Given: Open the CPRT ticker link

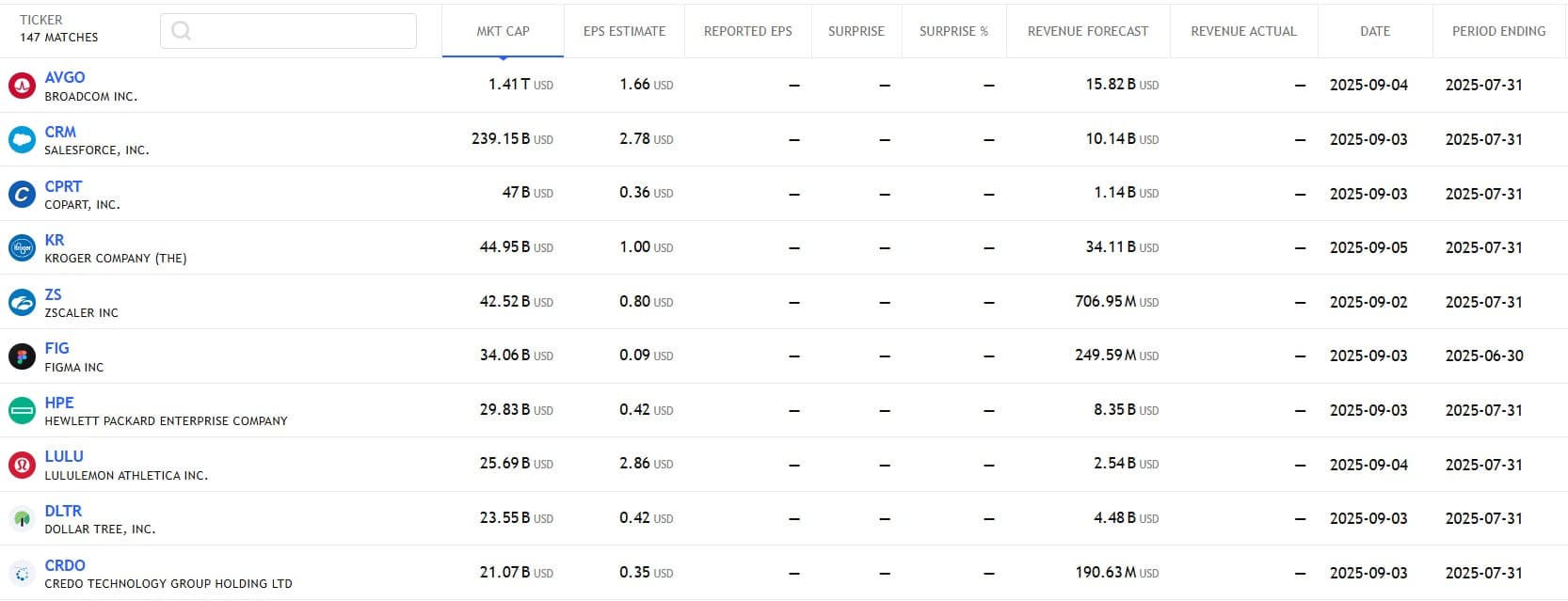Looking at the screenshot, I should (x=63, y=186).
